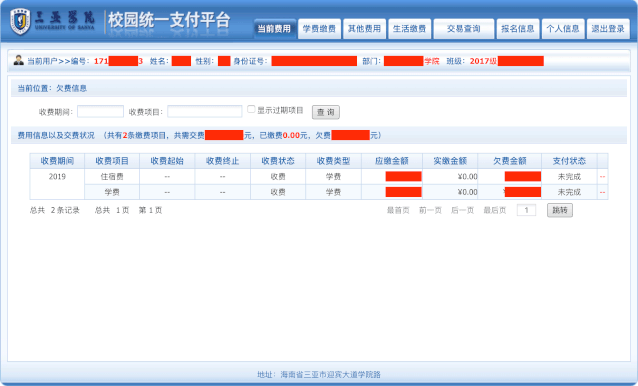Click the 收费状态 column header
Screen dimensions: 638x386
[x=278, y=161]
